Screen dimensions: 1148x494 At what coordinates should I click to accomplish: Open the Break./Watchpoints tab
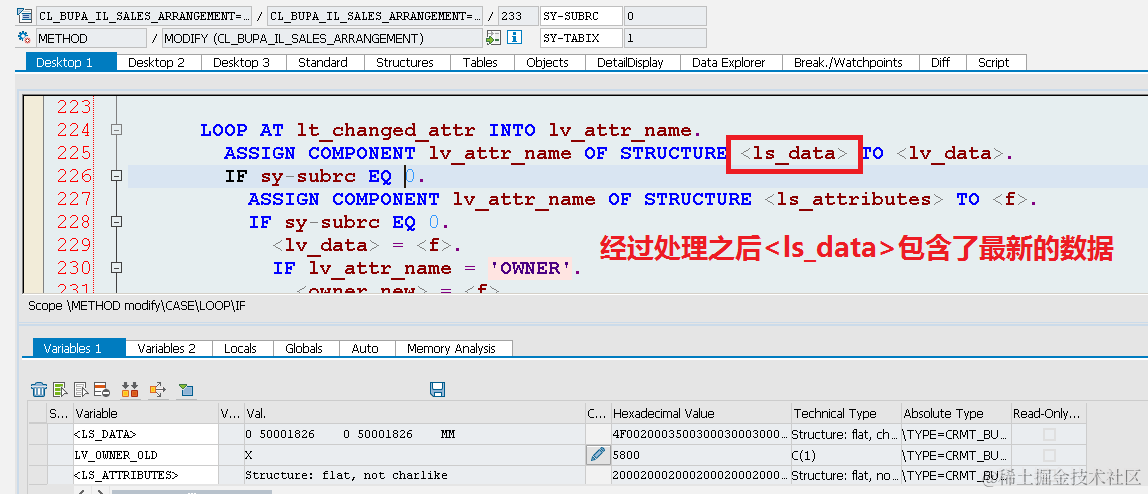coord(849,62)
